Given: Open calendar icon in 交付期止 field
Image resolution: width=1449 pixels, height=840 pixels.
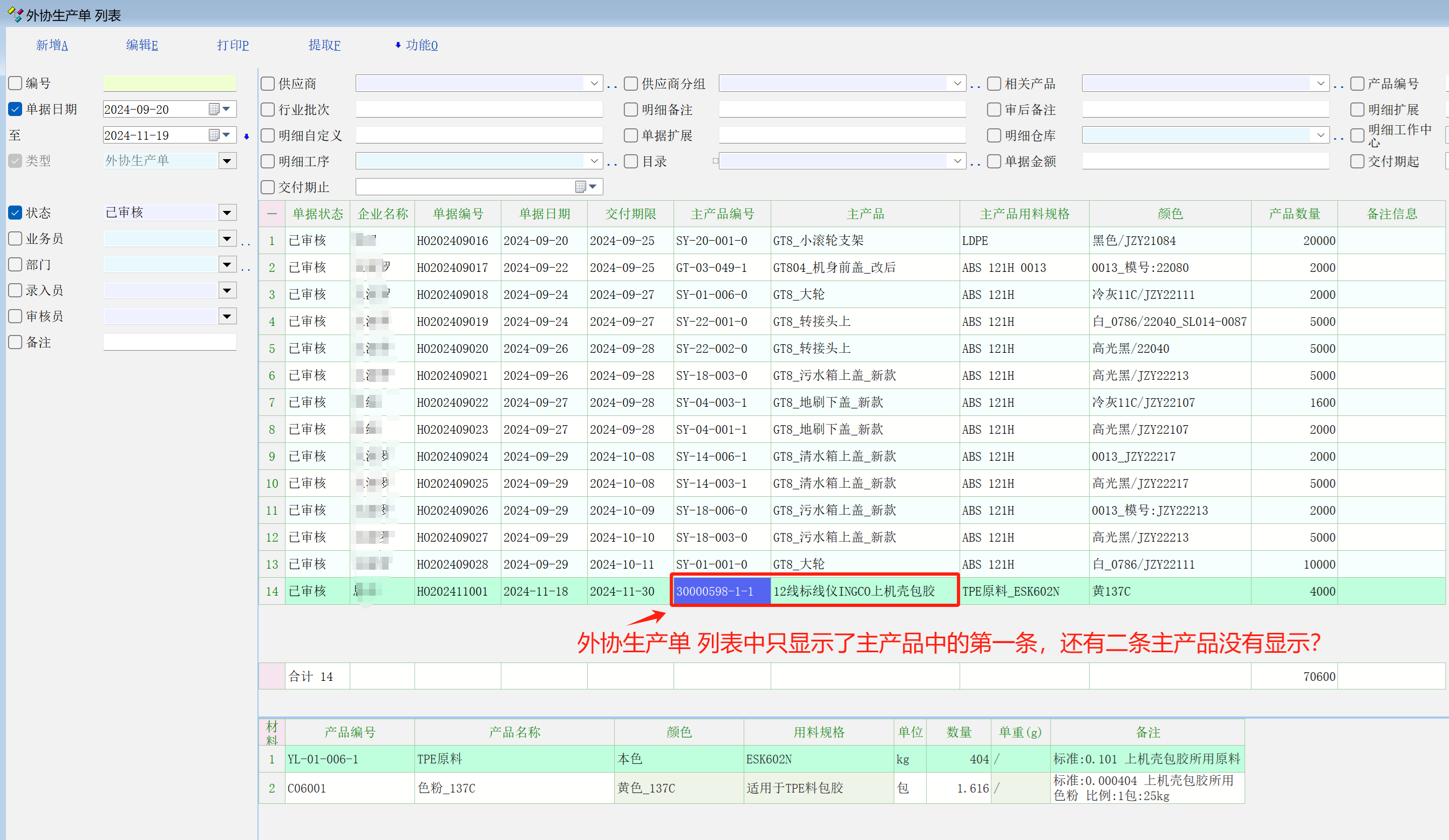Looking at the screenshot, I should pyautogui.click(x=581, y=187).
